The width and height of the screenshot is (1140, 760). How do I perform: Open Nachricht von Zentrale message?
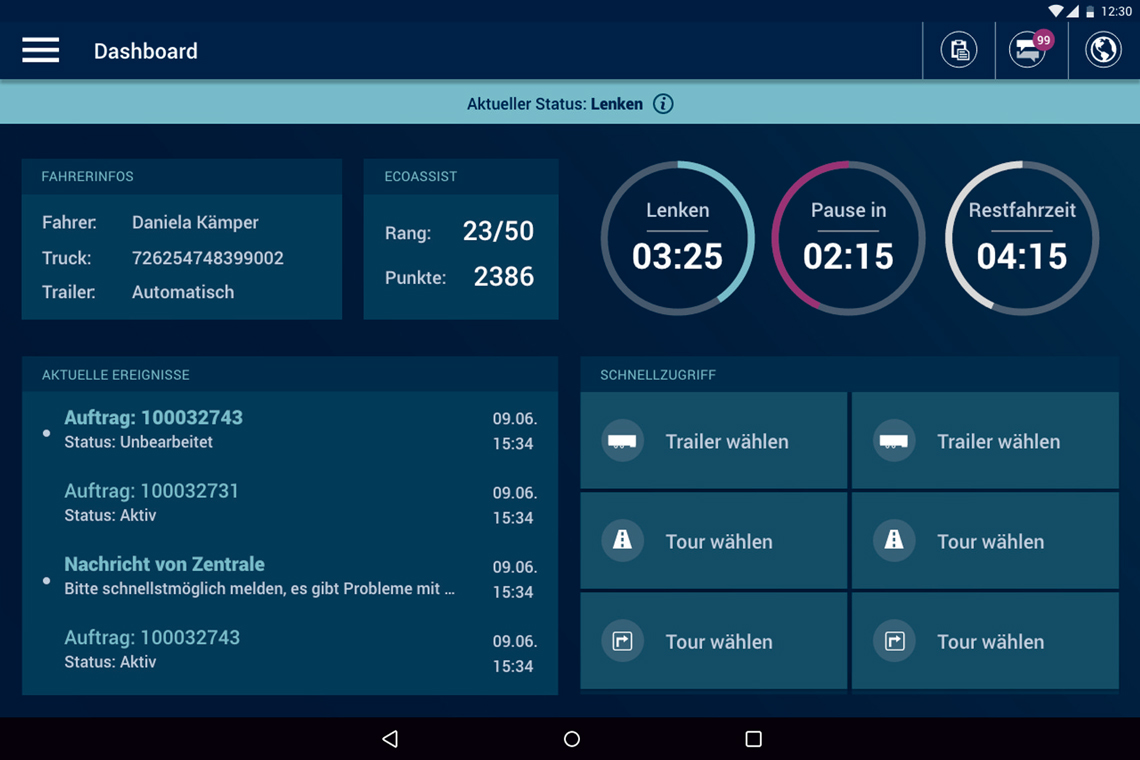tap(290, 576)
